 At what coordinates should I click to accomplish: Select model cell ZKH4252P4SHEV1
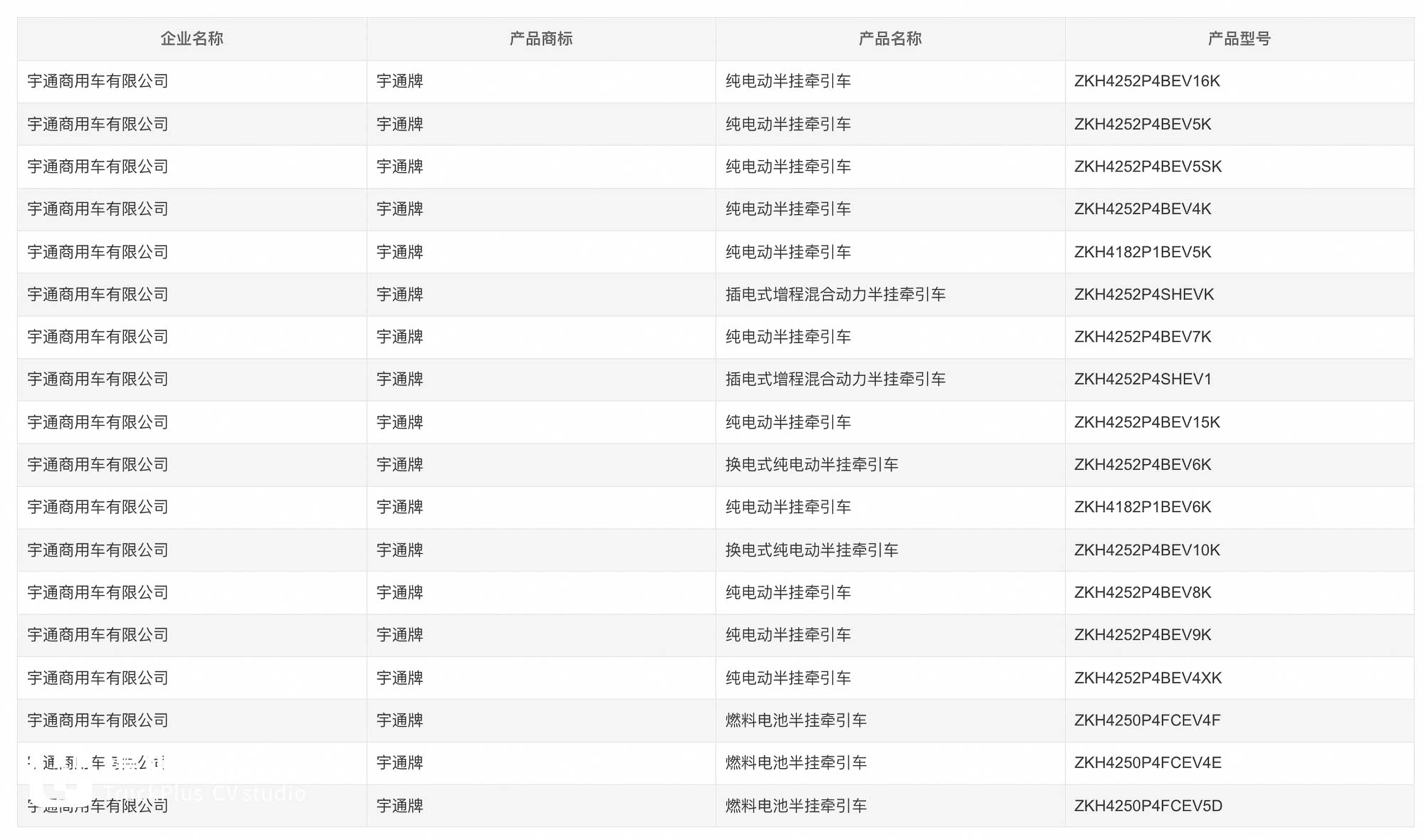(x=1142, y=379)
